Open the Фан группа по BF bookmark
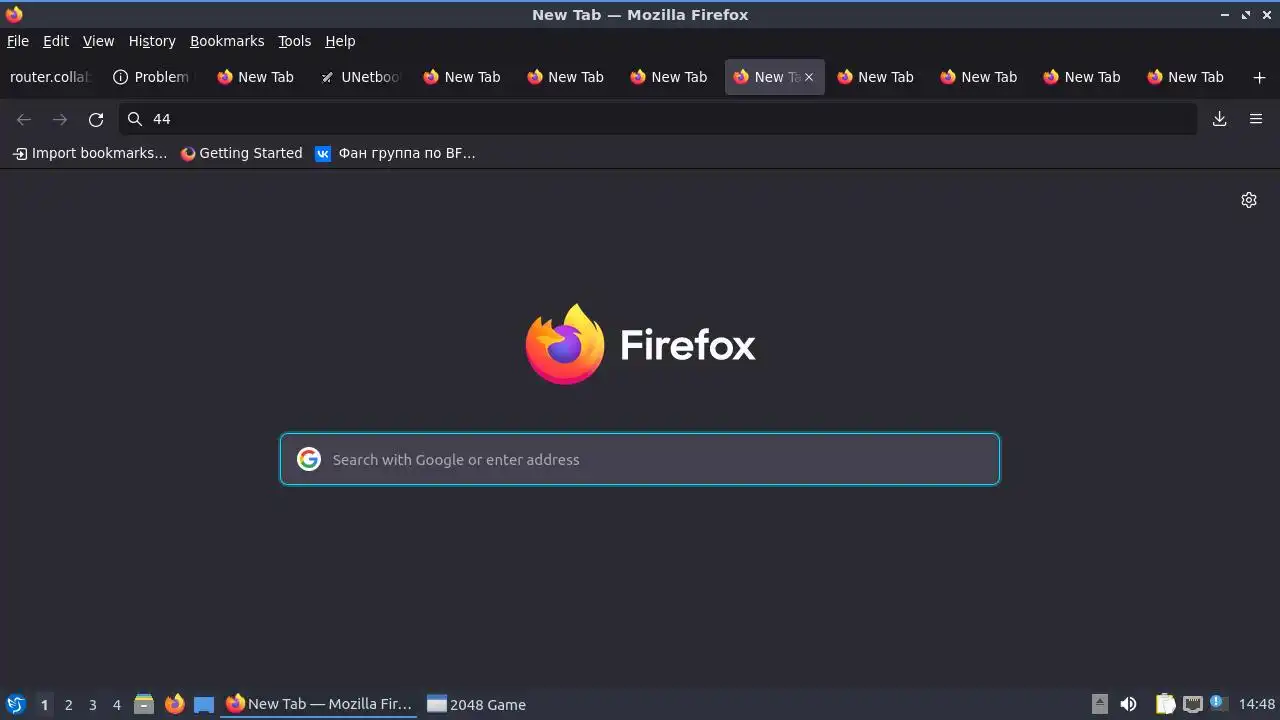 pyautogui.click(x=395, y=153)
